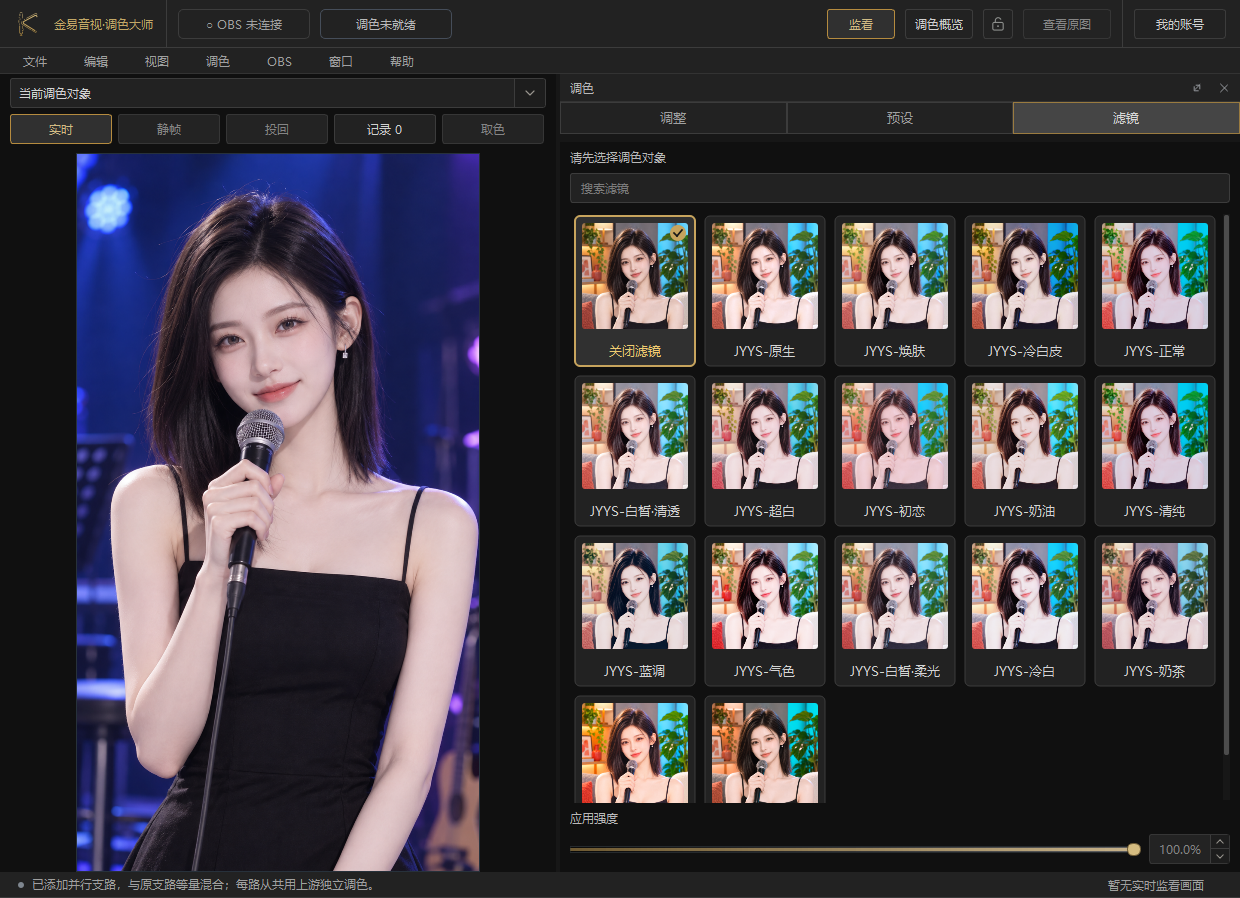Click the 100.0% strength value field
This screenshot has height=898, width=1240.
click(x=1180, y=849)
